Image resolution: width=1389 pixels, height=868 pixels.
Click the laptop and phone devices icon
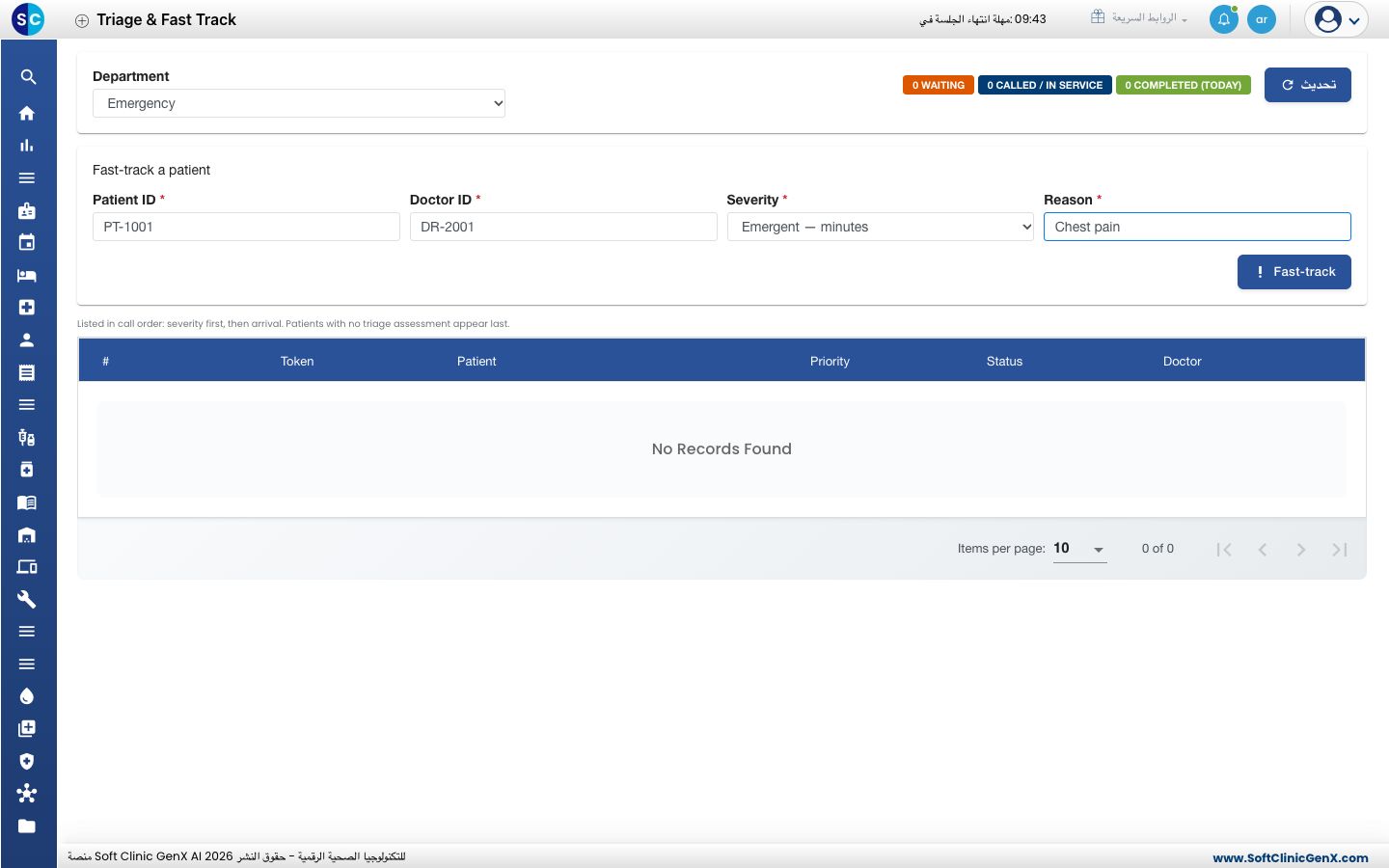pos(27,567)
